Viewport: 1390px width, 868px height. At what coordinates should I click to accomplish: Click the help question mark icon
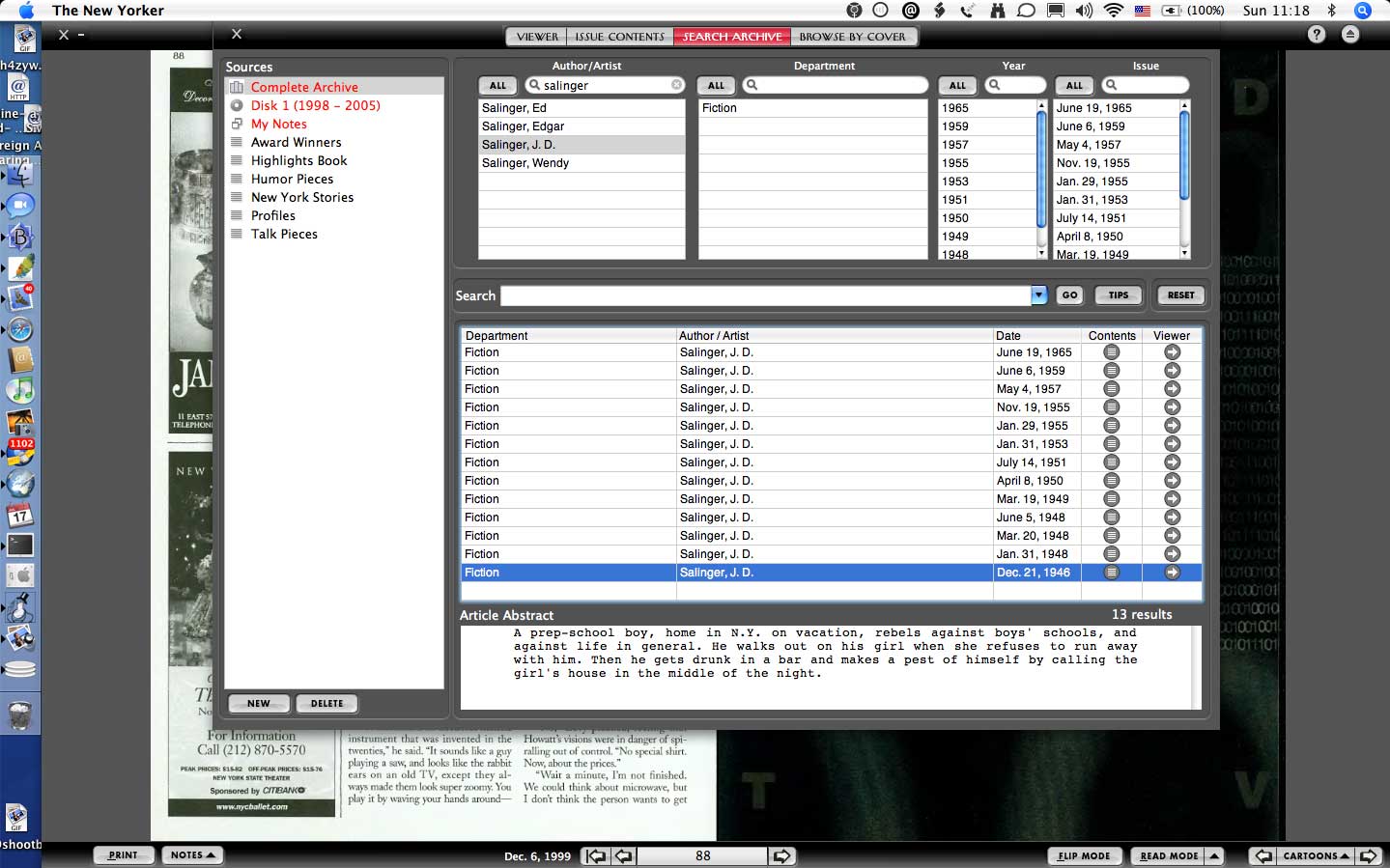point(1317,34)
